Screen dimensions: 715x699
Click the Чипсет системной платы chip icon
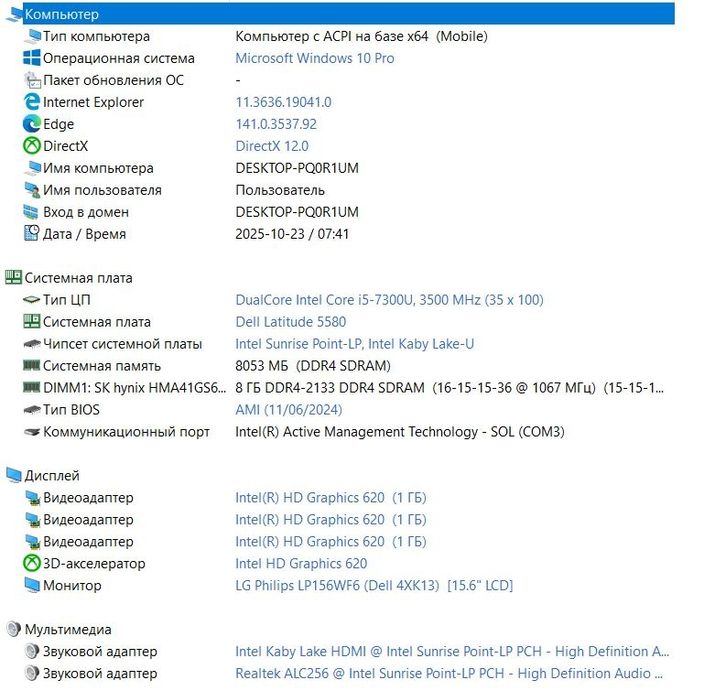tap(32, 344)
